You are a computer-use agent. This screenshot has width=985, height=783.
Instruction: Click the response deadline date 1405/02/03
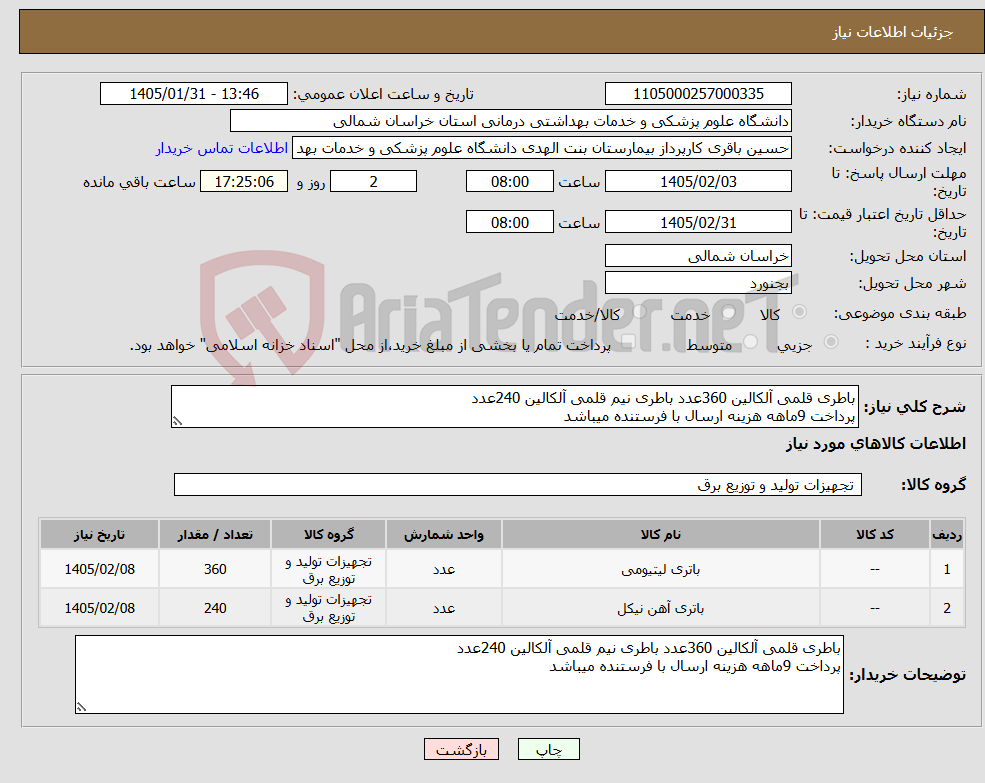(698, 182)
